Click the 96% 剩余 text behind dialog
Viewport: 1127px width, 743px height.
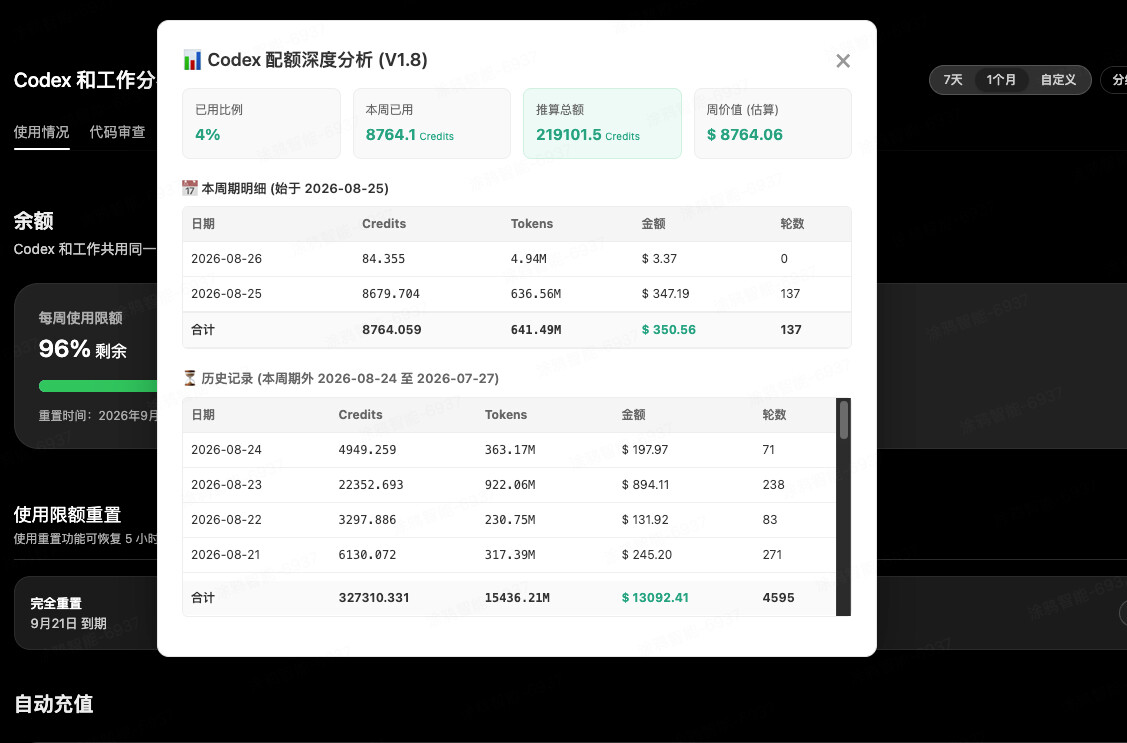[x=83, y=349]
